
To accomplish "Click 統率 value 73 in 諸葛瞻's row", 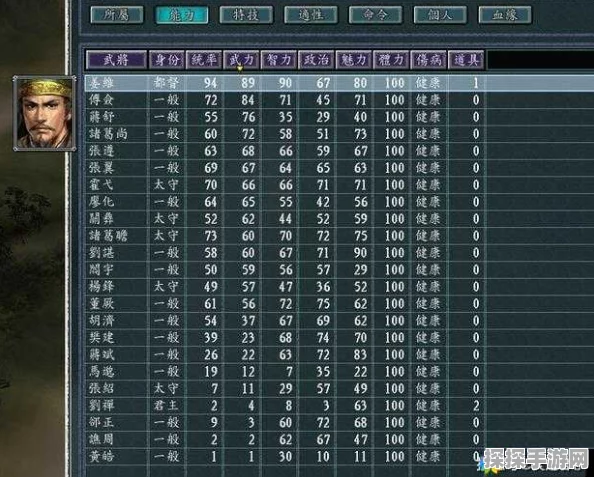I will (x=211, y=236).
